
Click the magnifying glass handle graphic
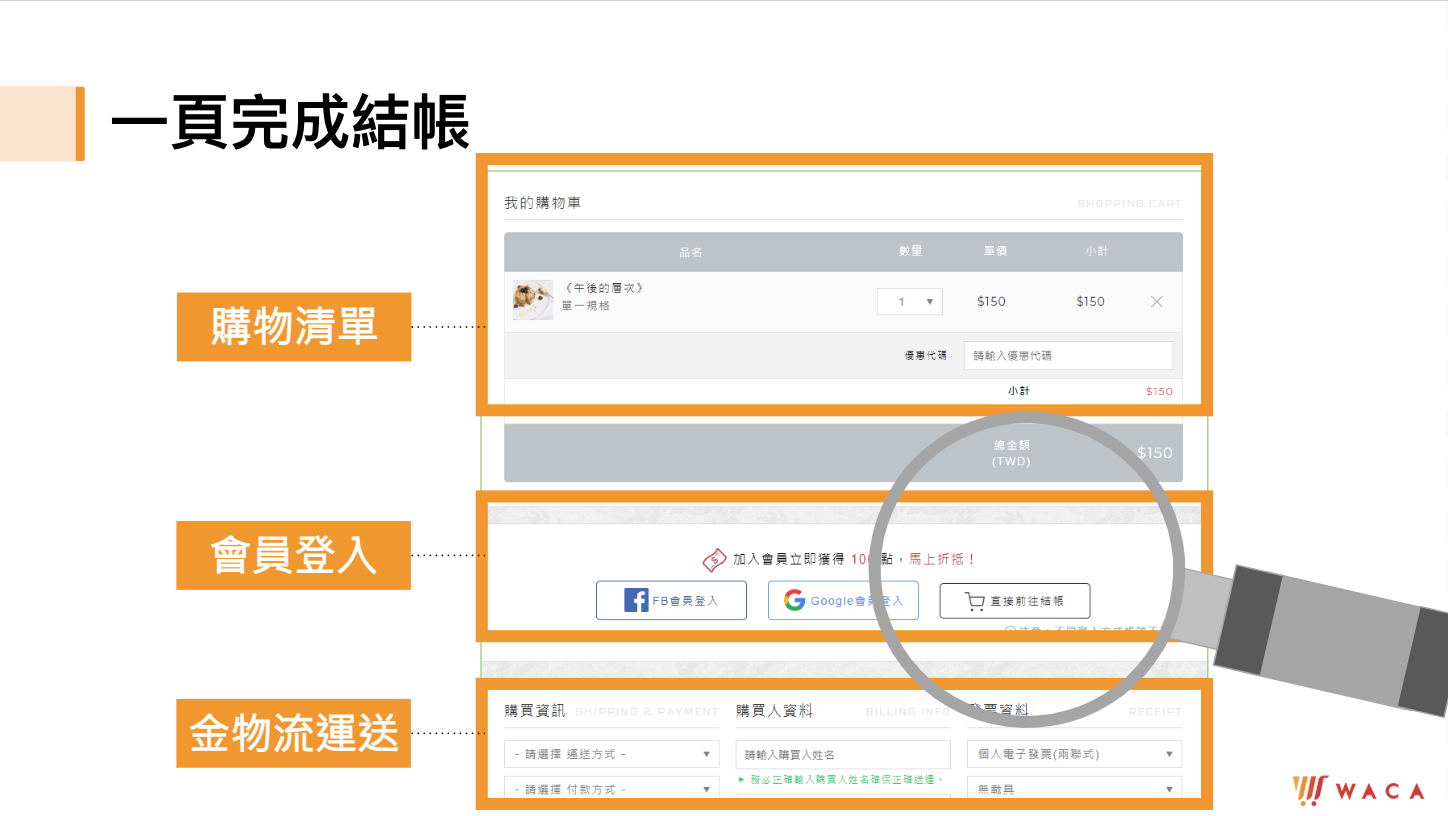pyautogui.click(x=1330, y=640)
